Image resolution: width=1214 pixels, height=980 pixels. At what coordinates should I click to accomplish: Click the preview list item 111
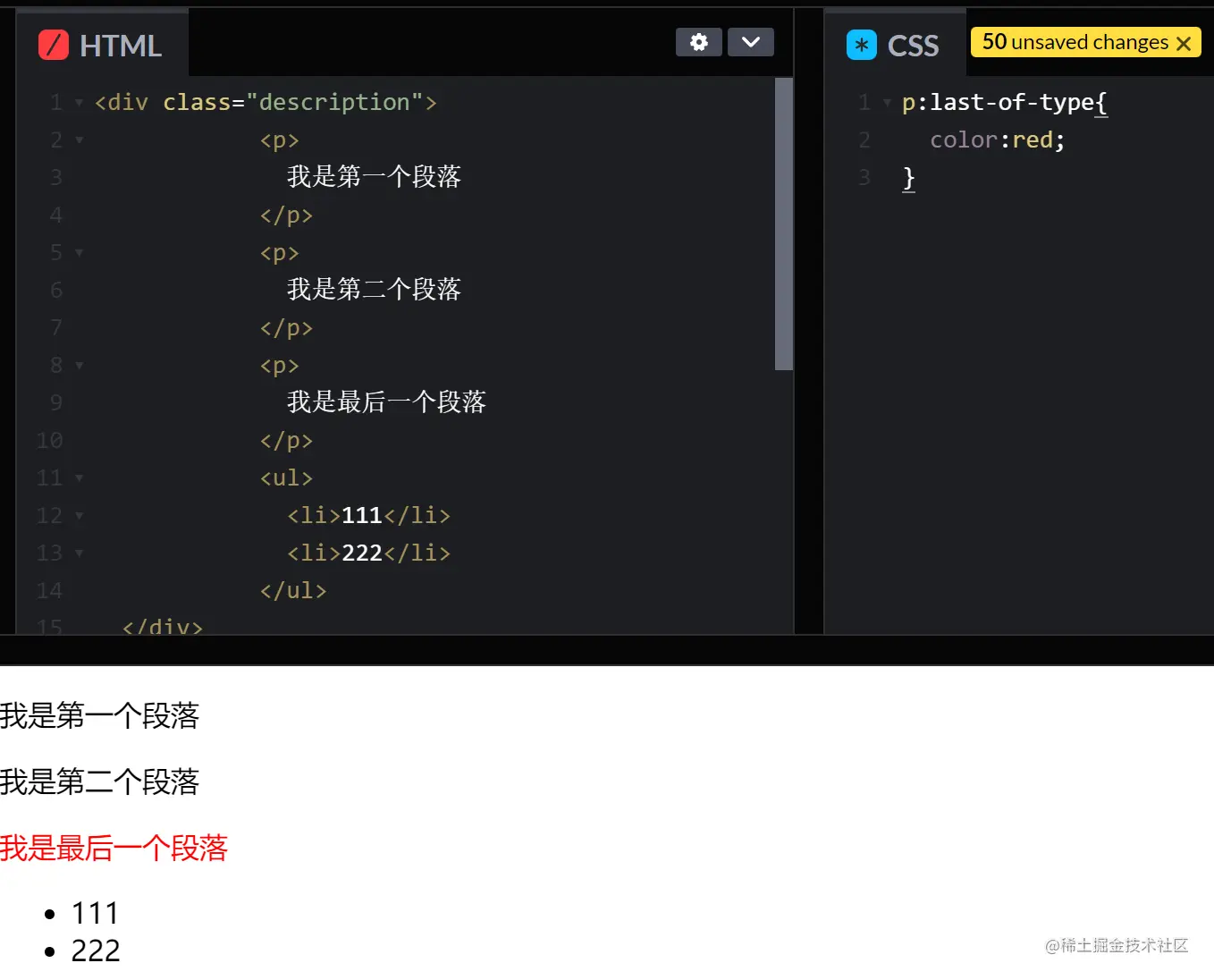click(95, 913)
